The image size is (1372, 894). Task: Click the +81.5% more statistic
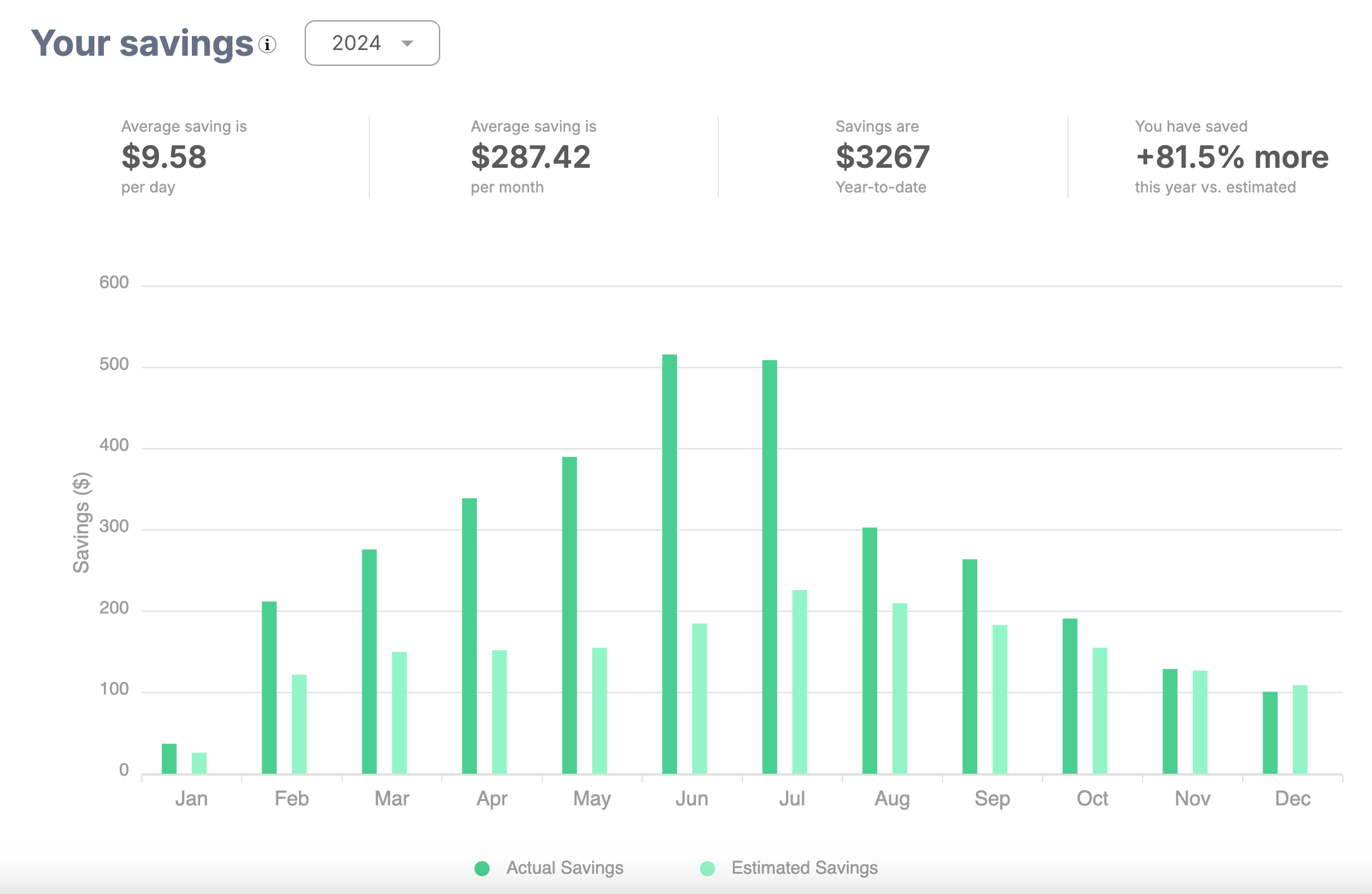pyautogui.click(x=1232, y=157)
